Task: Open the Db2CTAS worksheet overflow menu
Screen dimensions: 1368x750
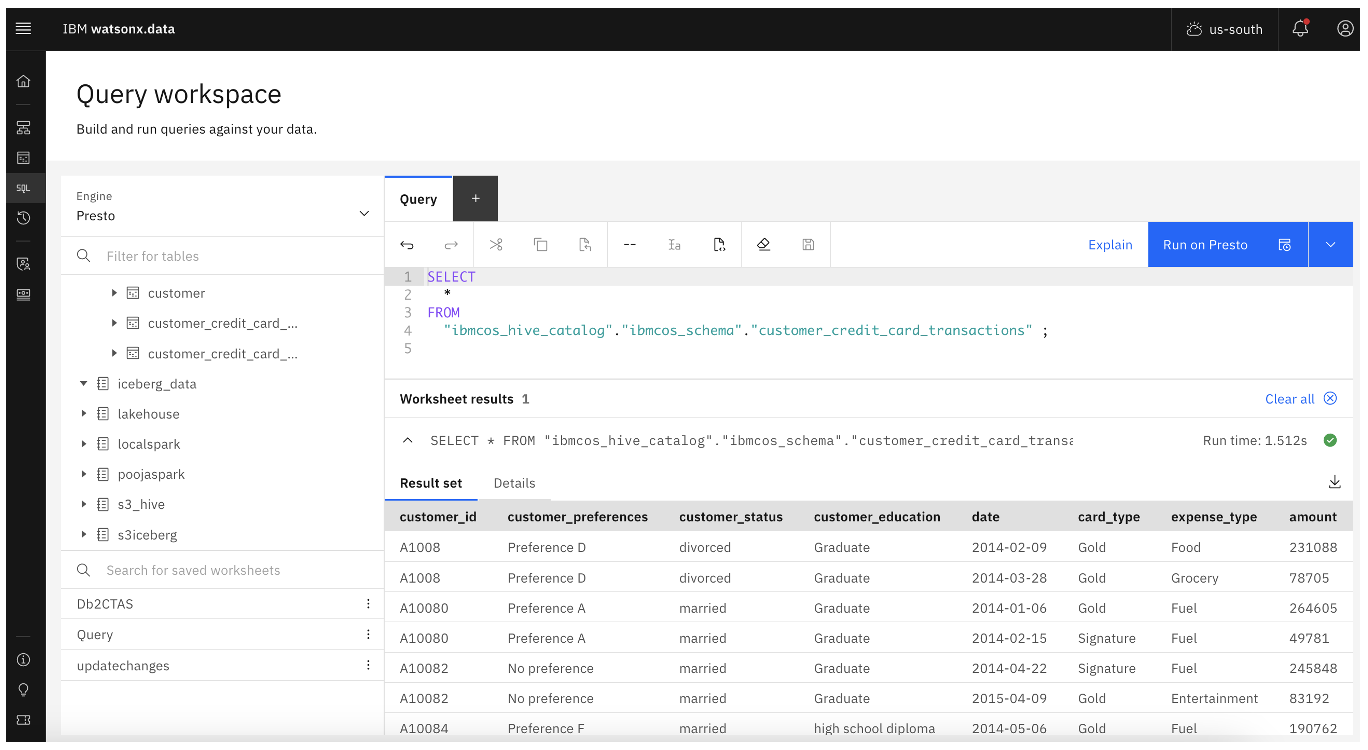Action: 368,603
